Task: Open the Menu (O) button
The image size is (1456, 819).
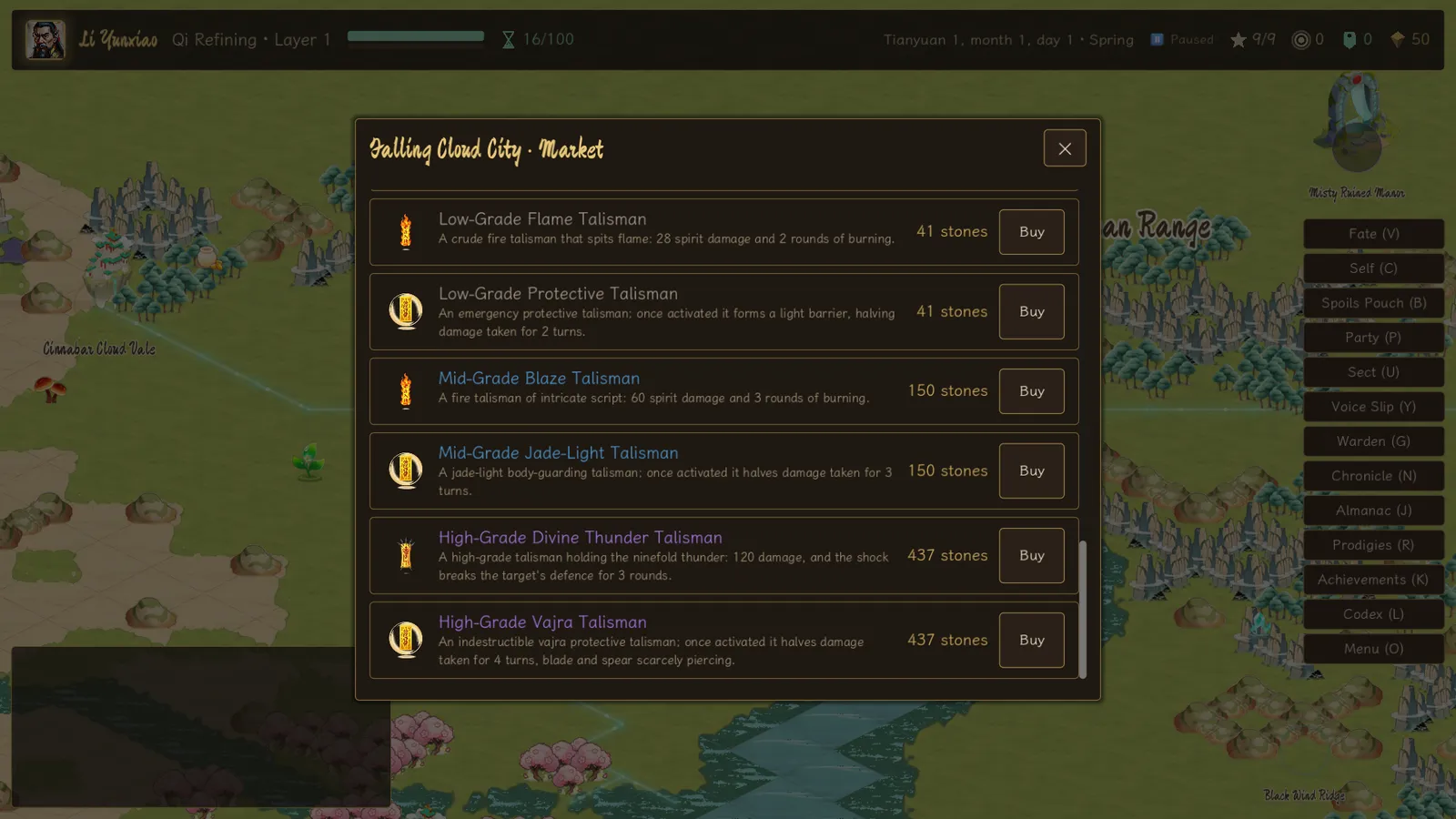Action: (1374, 649)
